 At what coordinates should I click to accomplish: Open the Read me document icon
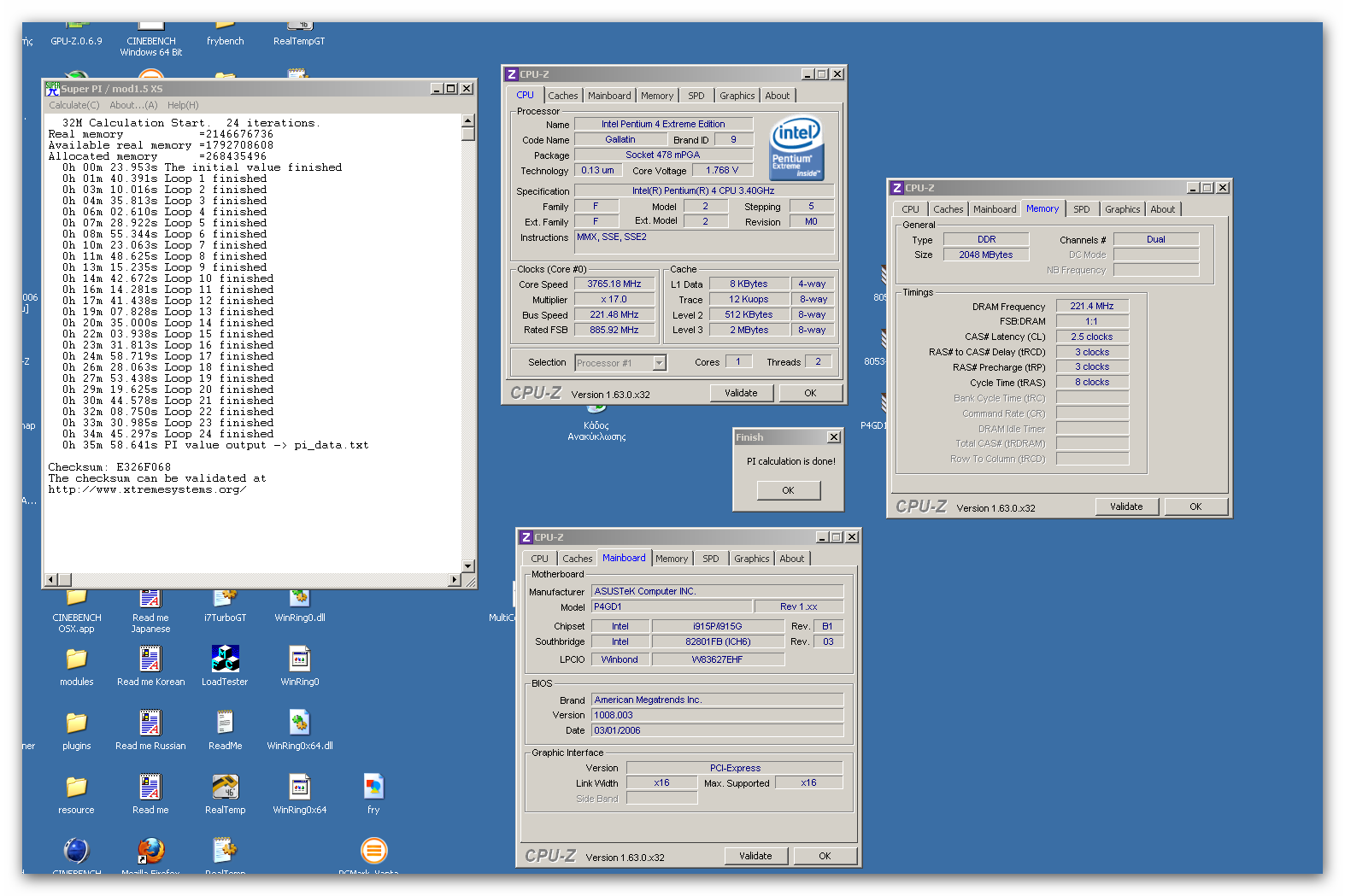(x=150, y=787)
